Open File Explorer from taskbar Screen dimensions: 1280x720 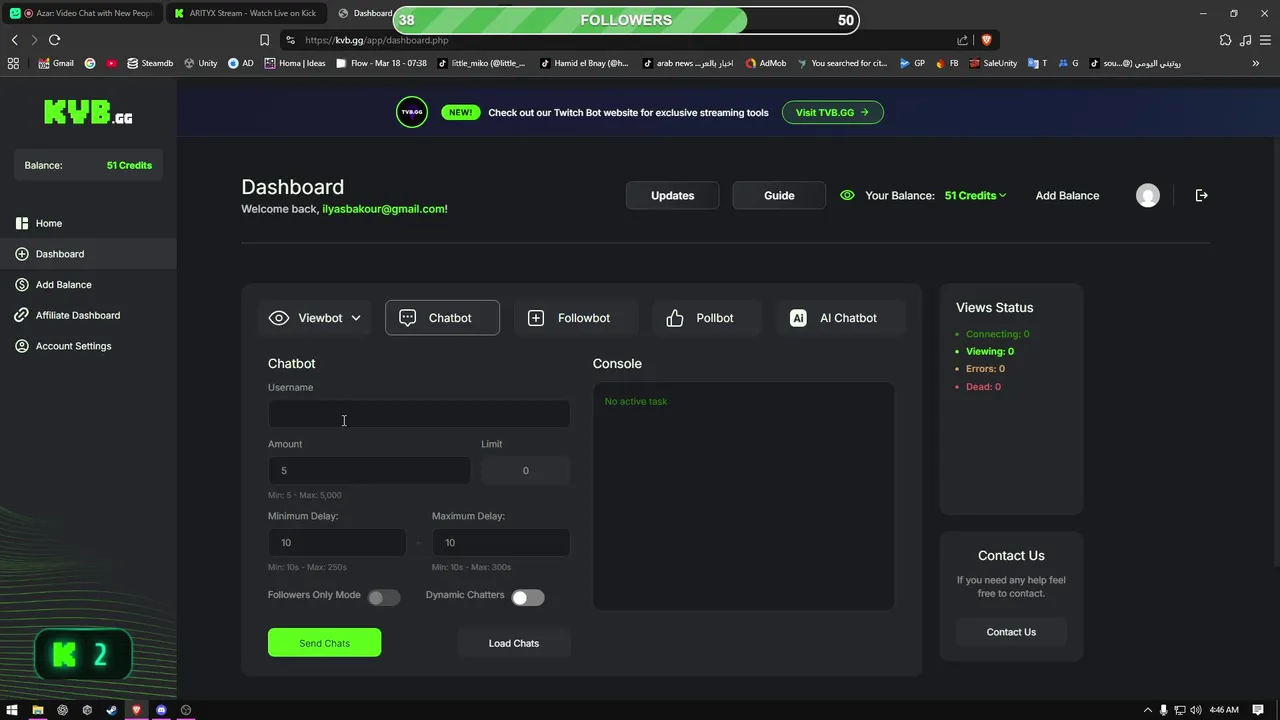[x=38, y=710]
